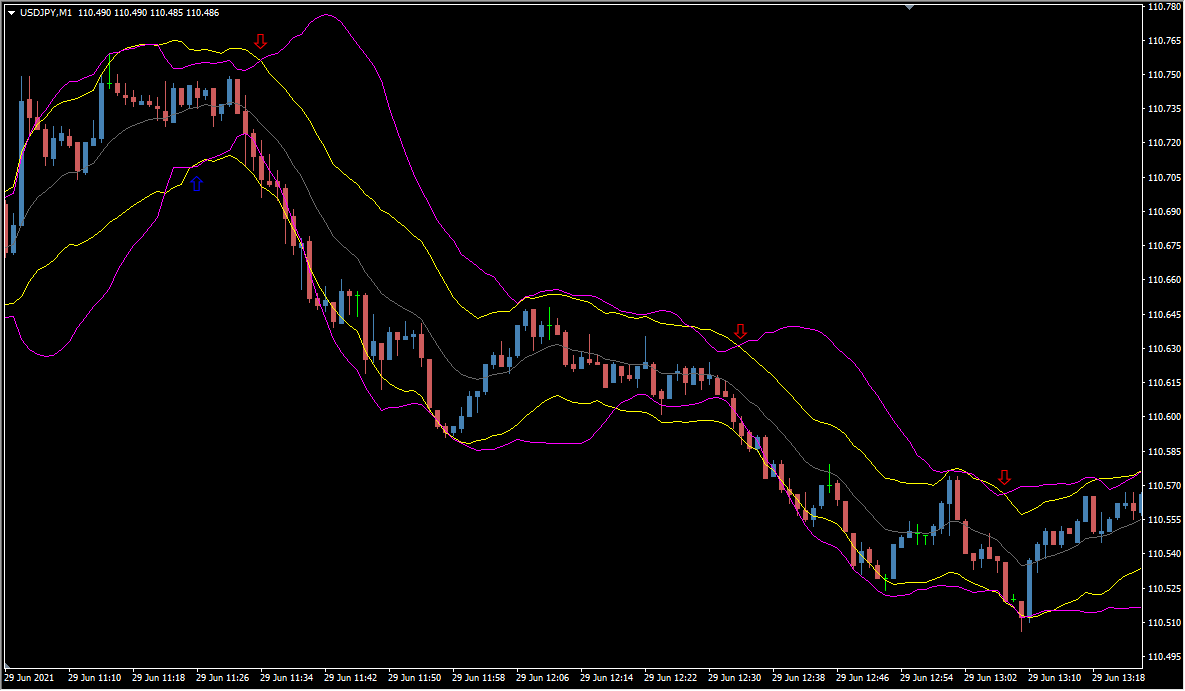
Task: Click the 110.495 price scale label
Action: click(x=1164, y=656)
